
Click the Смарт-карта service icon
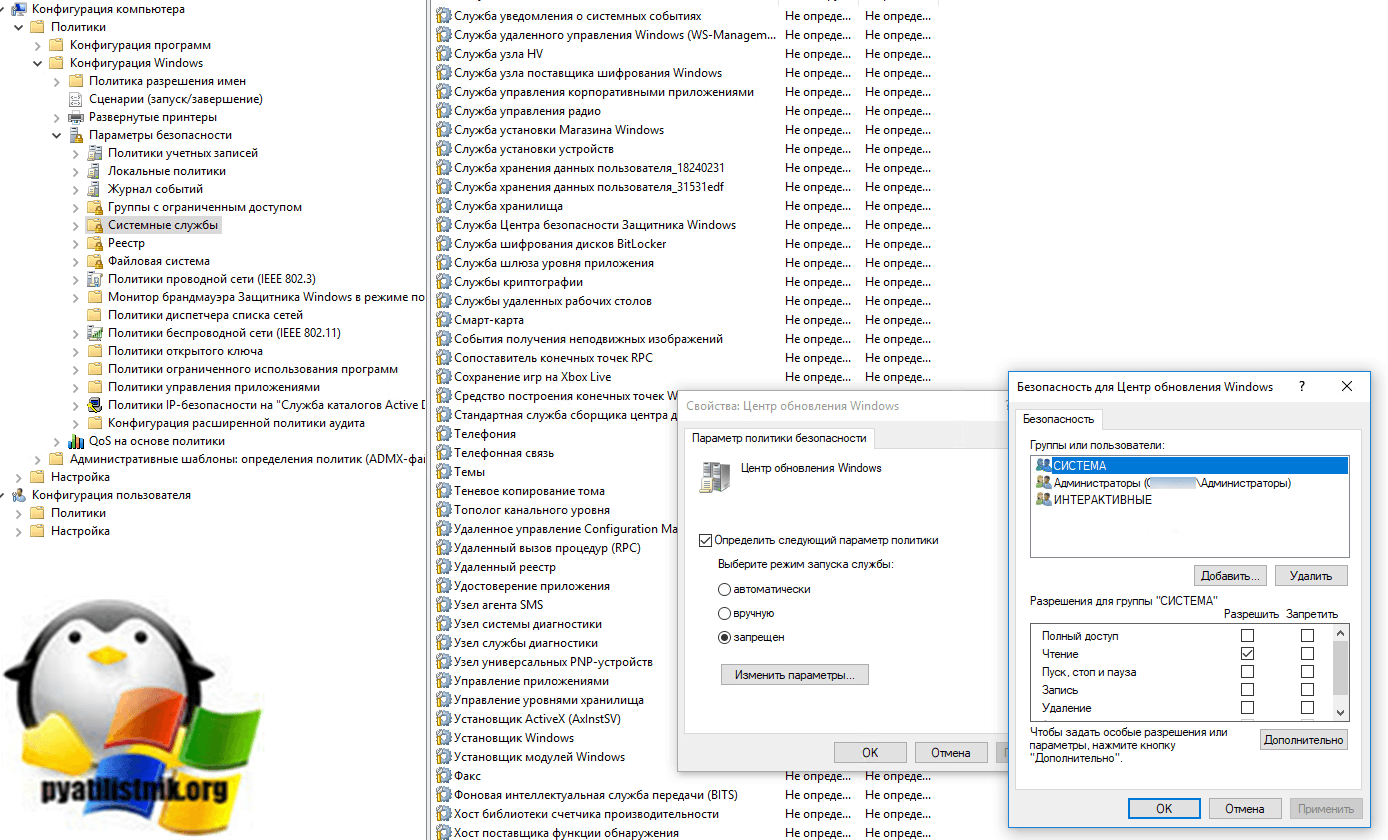444,320
